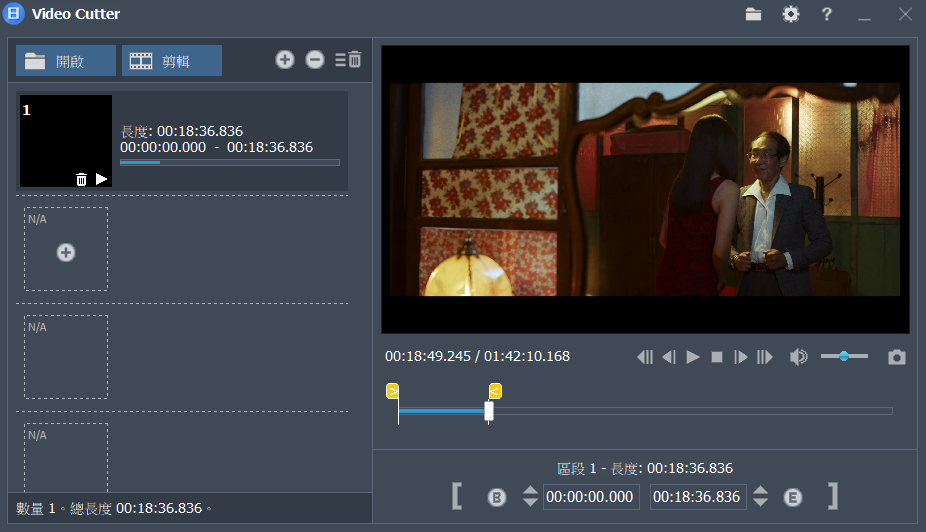Remove segment with the minus icon
This screenshot has width=926, height=532.
pyautogui.click(x=315, y=60)
